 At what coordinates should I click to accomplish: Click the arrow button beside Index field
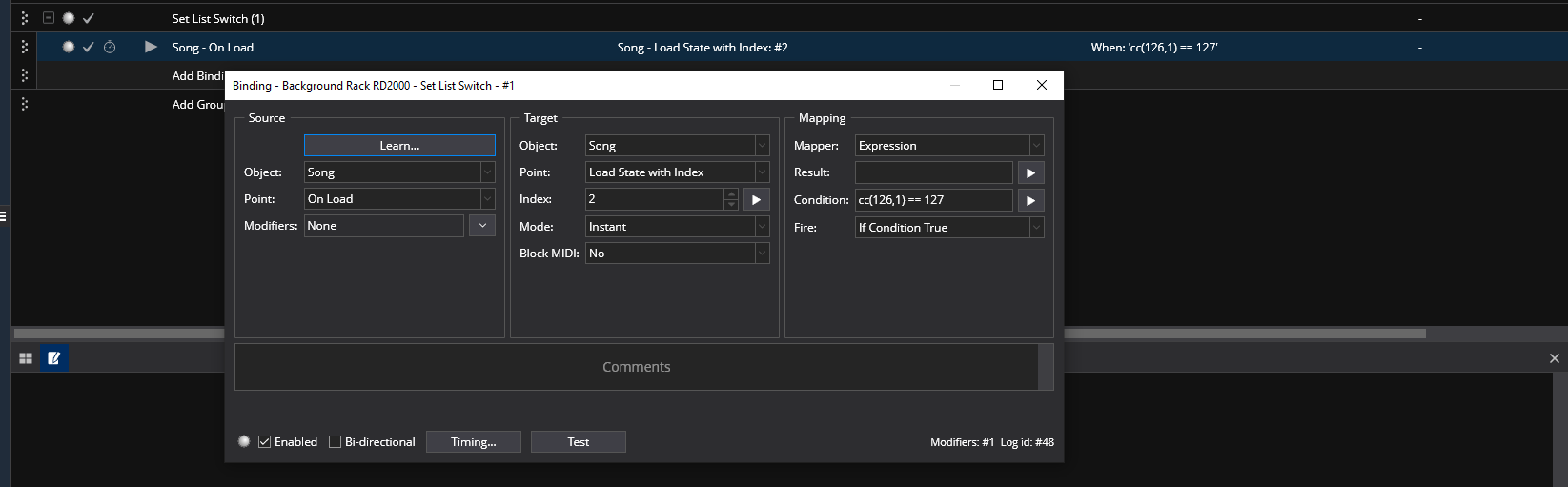point(756,199)
